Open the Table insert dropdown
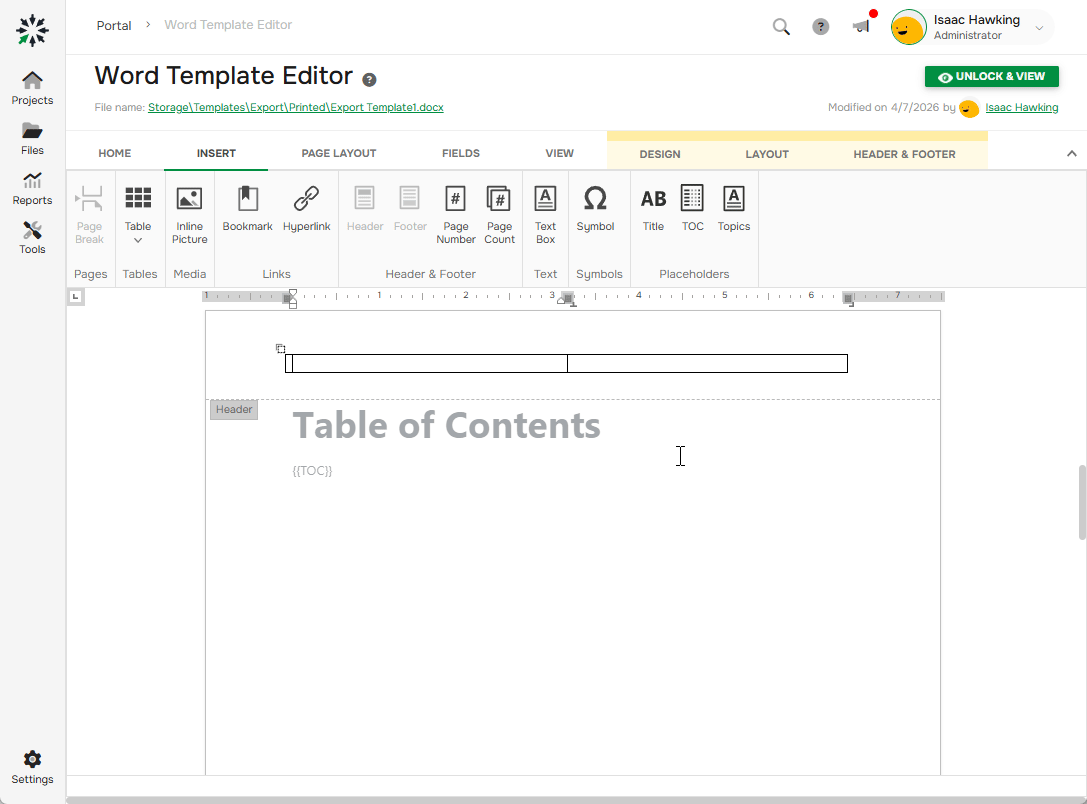Image resolution: width=1087 pixels, height=804 pixels. pos(138,215)
